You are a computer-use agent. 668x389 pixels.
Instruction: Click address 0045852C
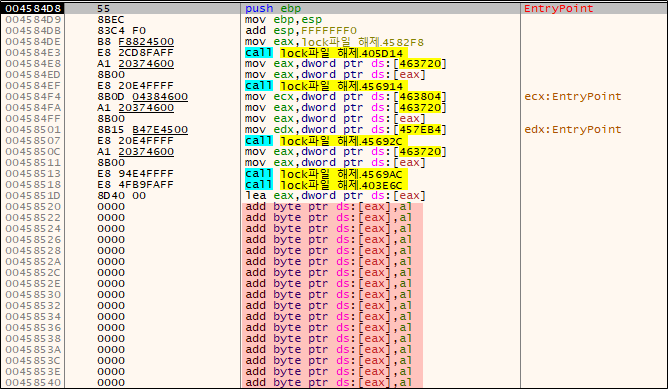pos(33,273)
